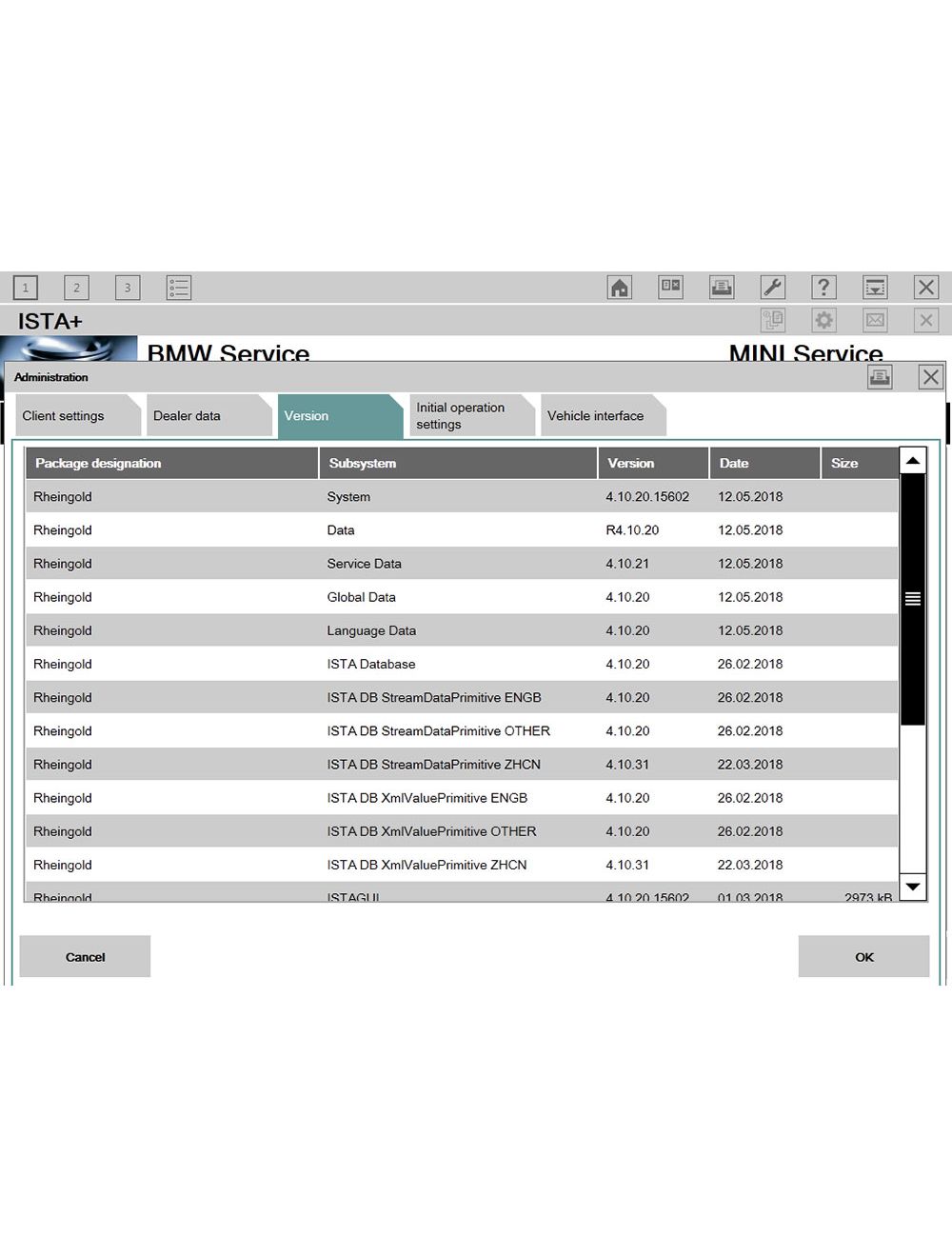Click the toolbar minimize-to-tray icon

point(875,288)
